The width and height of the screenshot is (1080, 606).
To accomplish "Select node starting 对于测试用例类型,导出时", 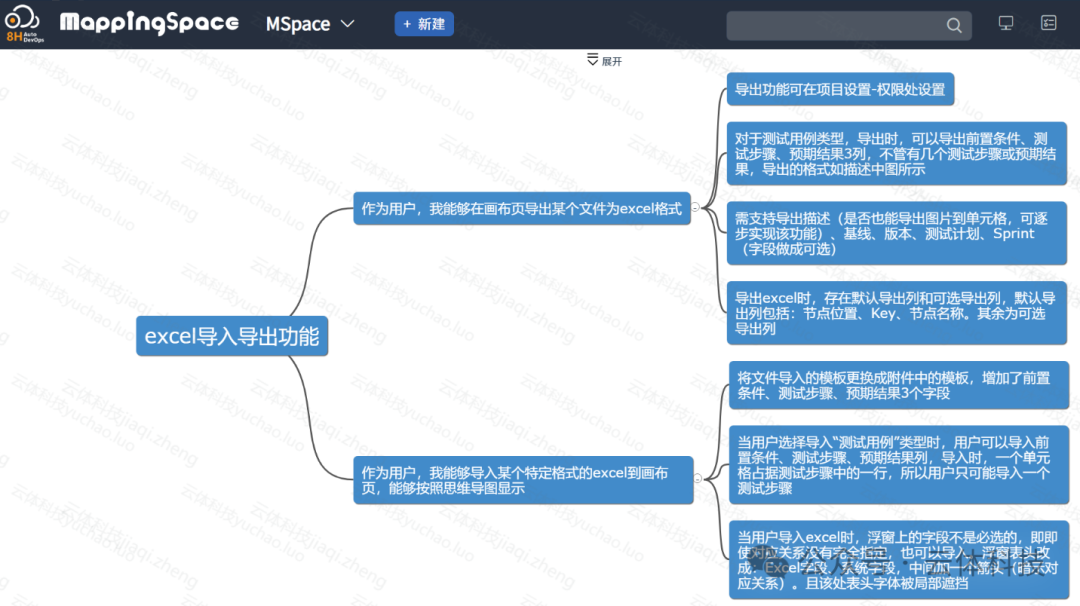I will click(x=897, y=154).
